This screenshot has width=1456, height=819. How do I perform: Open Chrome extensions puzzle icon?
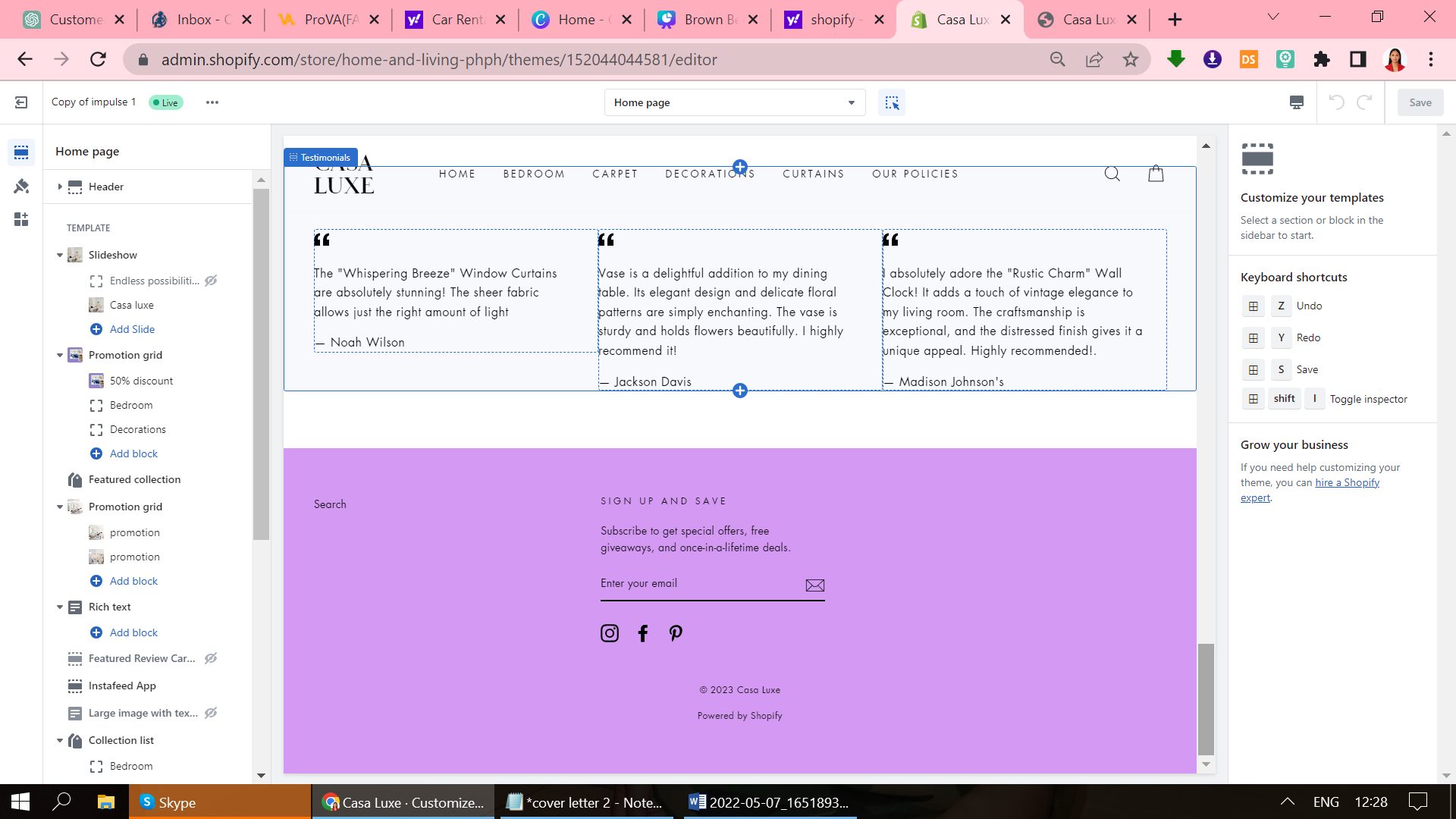1322,59
